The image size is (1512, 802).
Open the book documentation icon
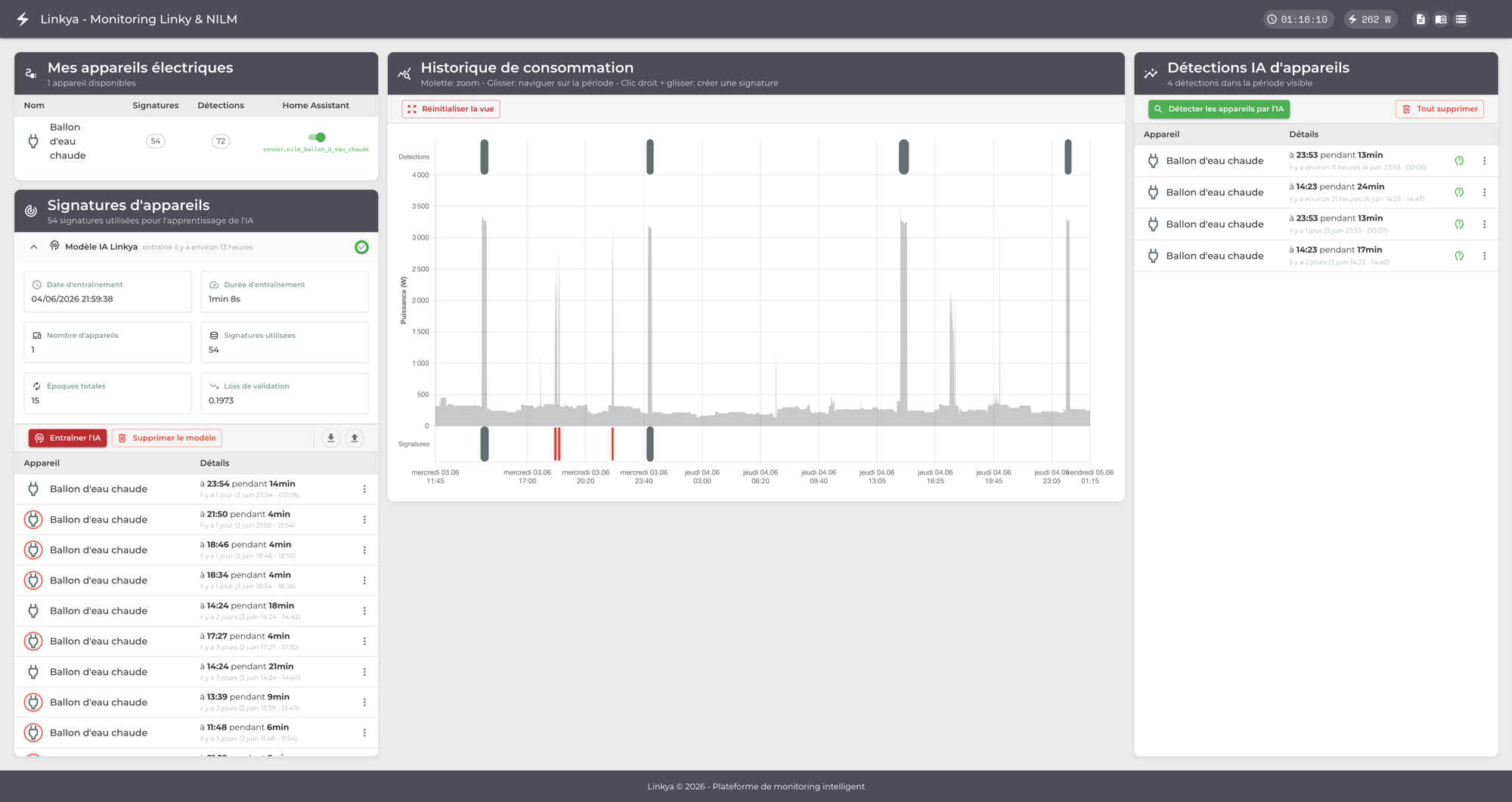click(1441, 20)
